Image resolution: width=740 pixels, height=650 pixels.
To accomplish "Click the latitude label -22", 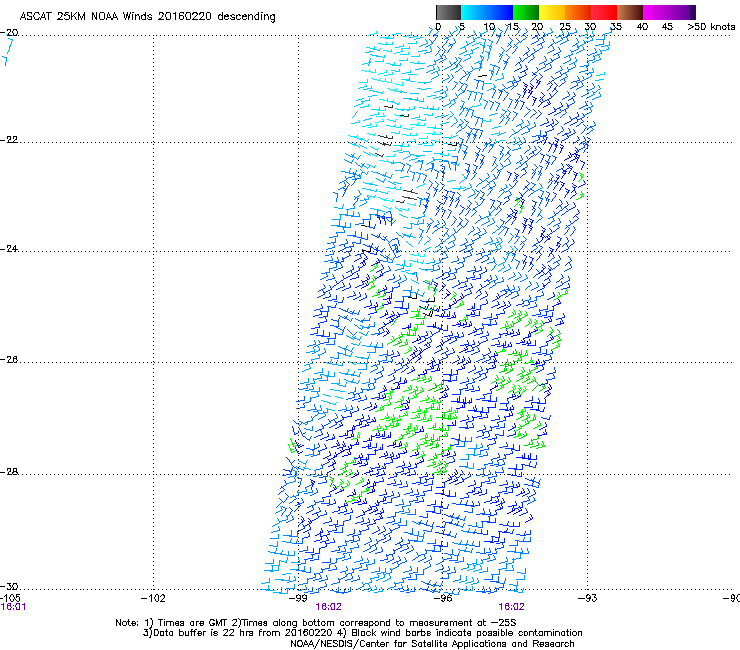I will 9,140.
